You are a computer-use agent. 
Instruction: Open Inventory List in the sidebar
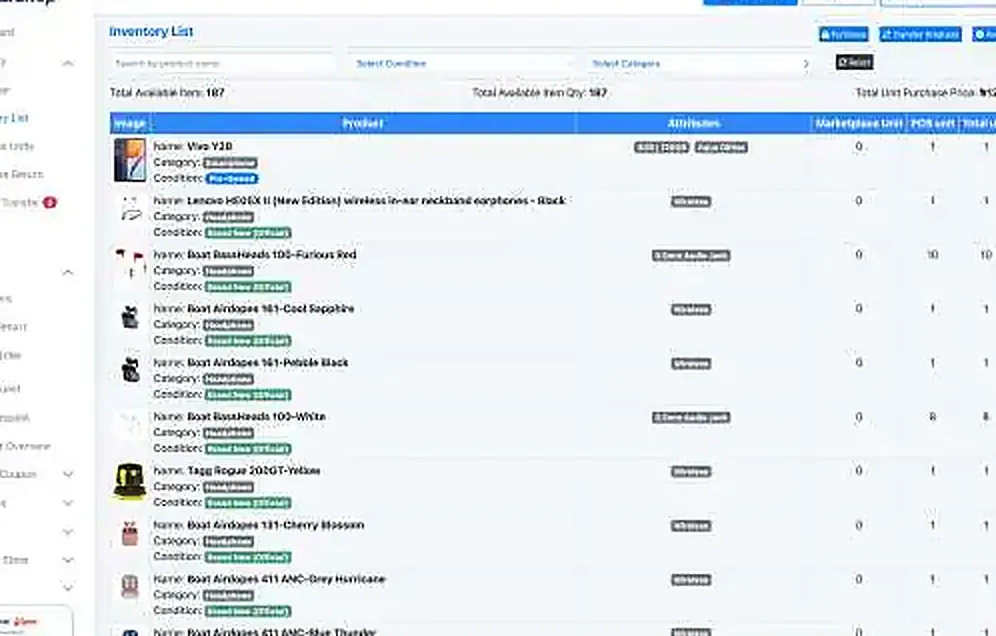[14, 118]
